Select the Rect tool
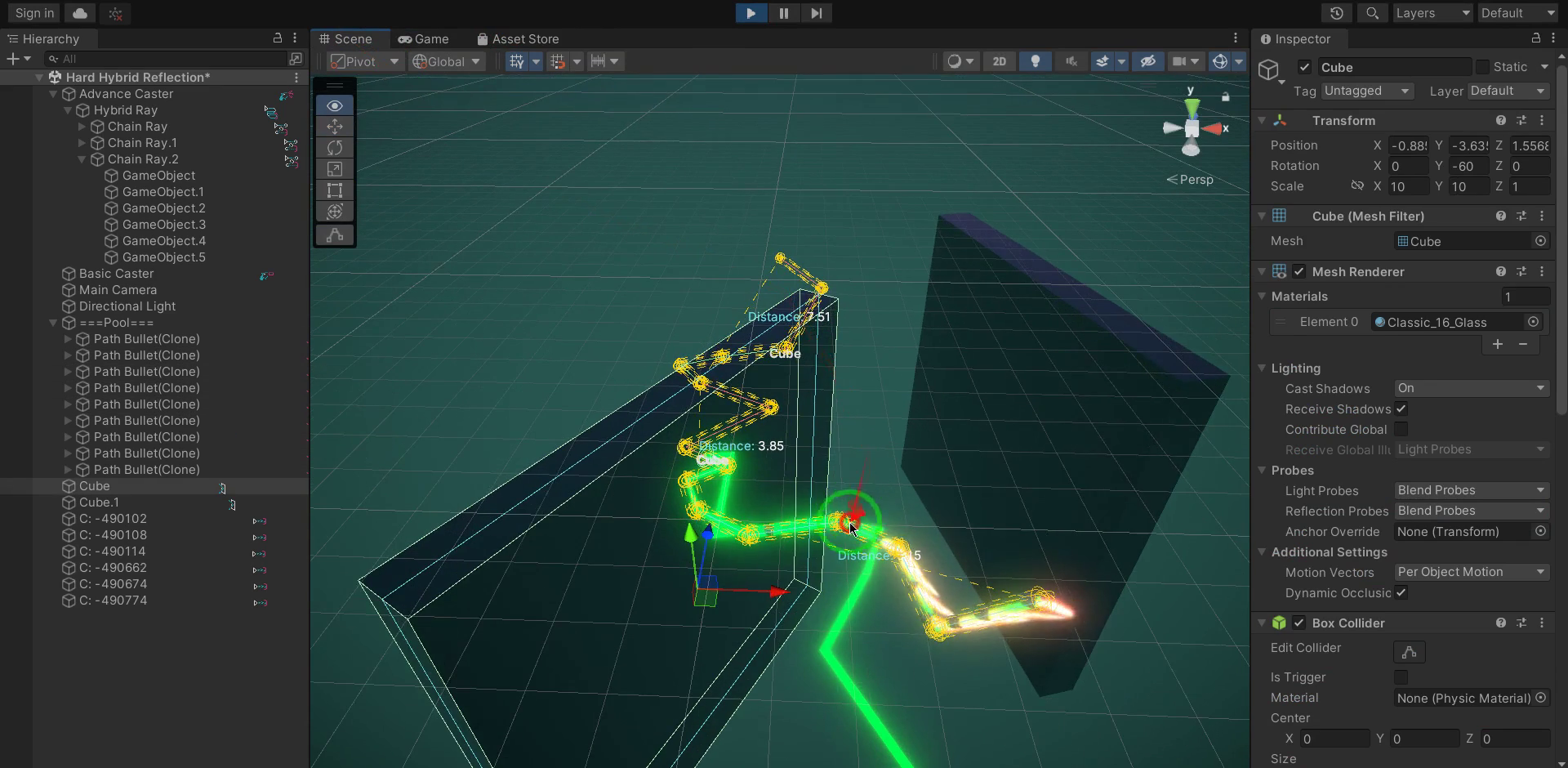This screenshot has height=768, width=1568. click(335, 190)
